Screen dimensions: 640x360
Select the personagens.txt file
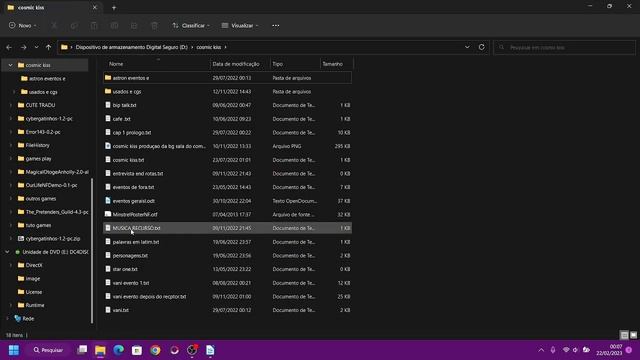pos(227,256)
